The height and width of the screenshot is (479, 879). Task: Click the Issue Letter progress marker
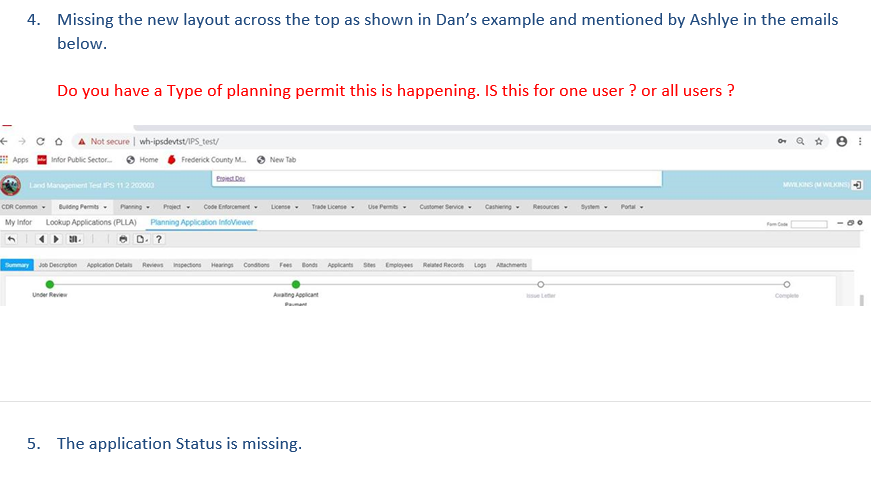point(540,284)
